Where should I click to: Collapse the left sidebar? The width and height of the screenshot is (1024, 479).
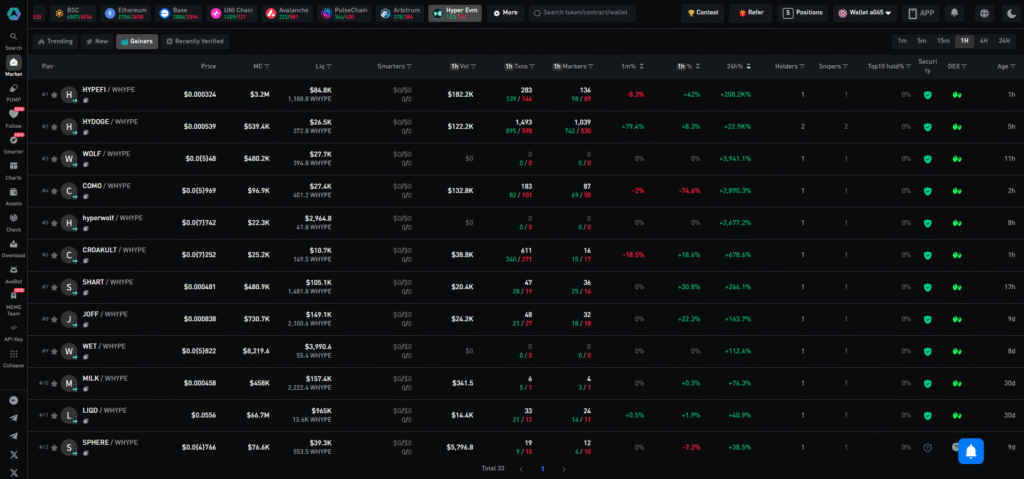[14, 357]
